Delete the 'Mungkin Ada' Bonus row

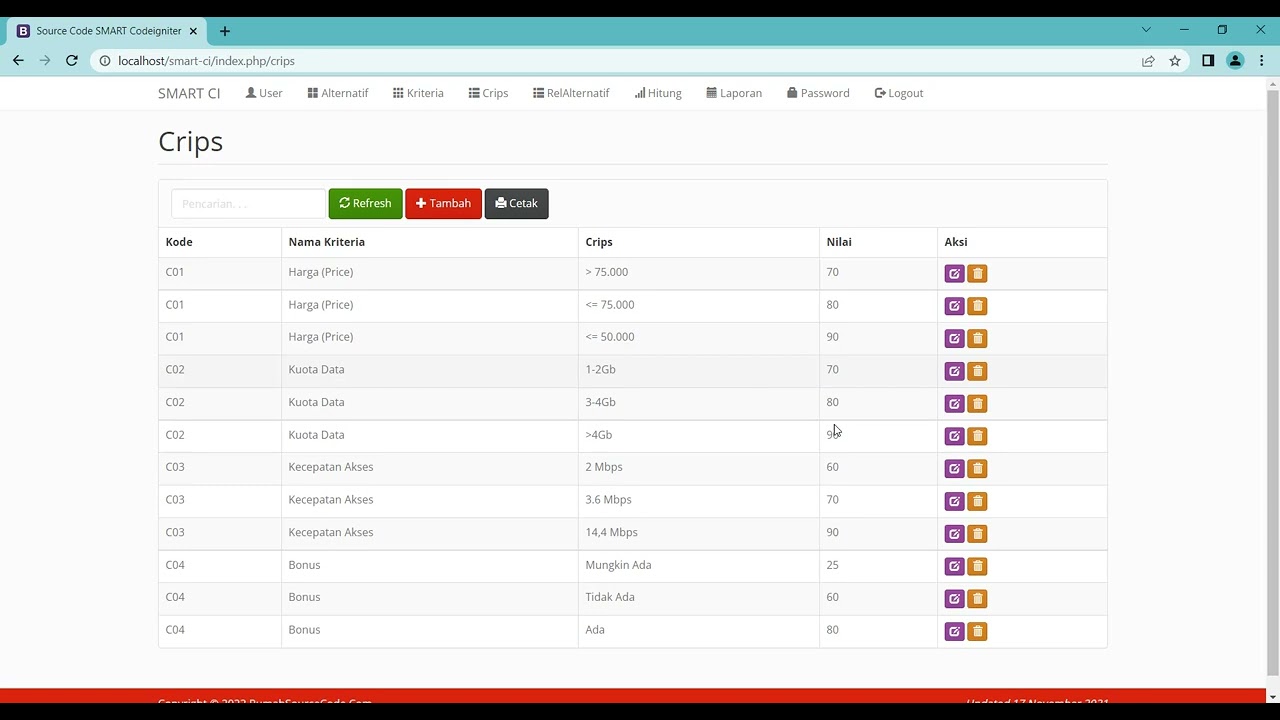tap(977, 566)
